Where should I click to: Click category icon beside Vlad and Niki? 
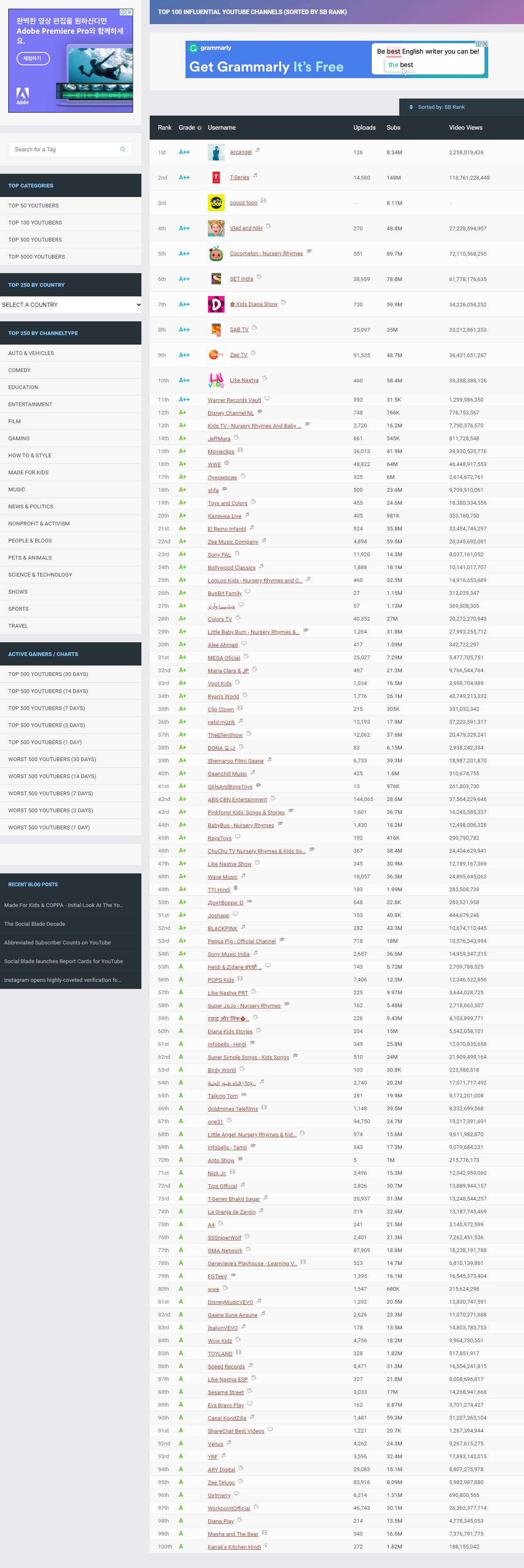tap(268, 226)
